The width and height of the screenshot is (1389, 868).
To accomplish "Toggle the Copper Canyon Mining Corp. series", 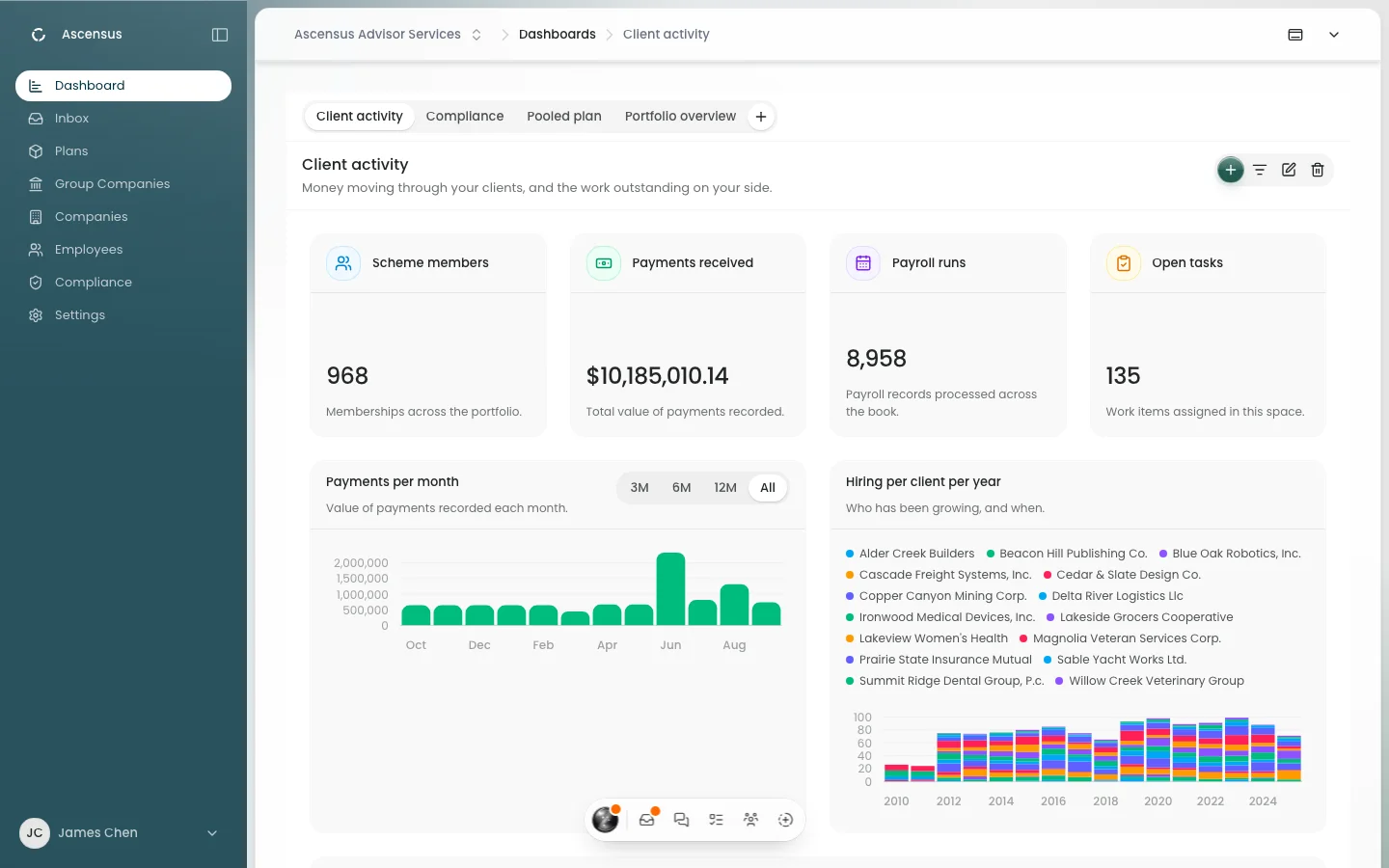I will 936,596.
